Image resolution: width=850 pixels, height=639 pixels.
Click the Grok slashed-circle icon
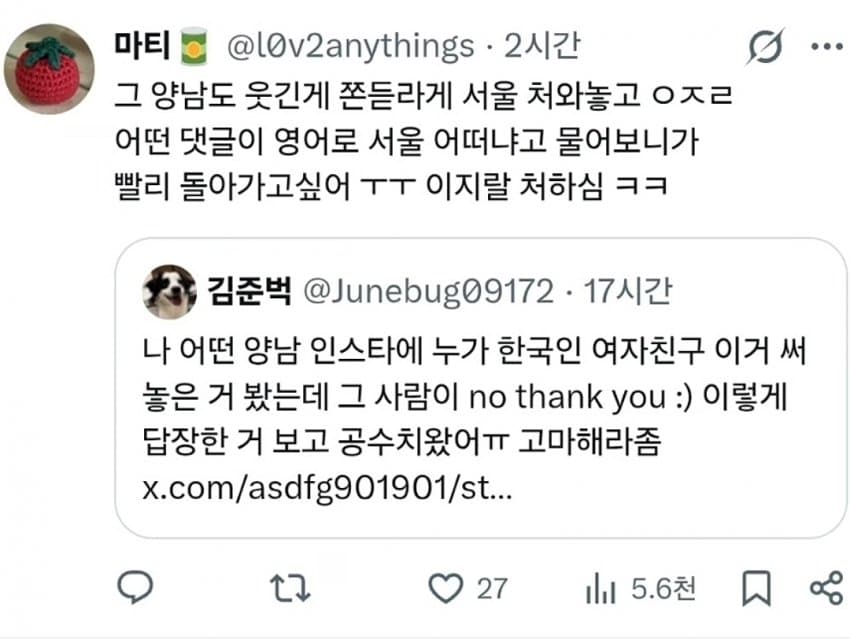coord(765,47)
